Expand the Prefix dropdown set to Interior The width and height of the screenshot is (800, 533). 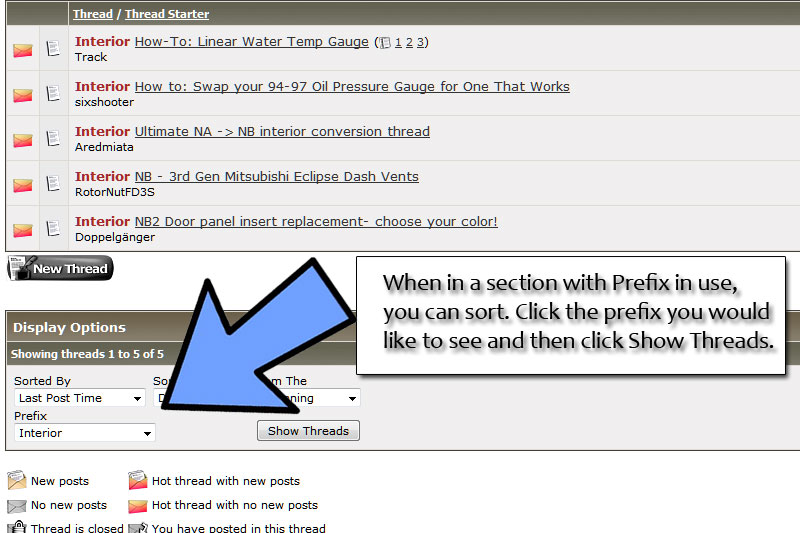[x=85, y=433]
